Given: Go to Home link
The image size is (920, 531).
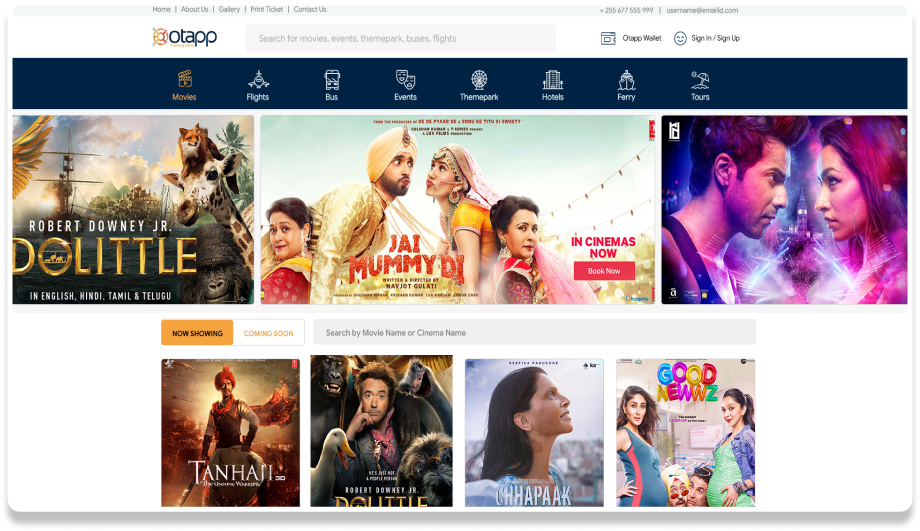Looking at the screenshot, I should [161, 9].
